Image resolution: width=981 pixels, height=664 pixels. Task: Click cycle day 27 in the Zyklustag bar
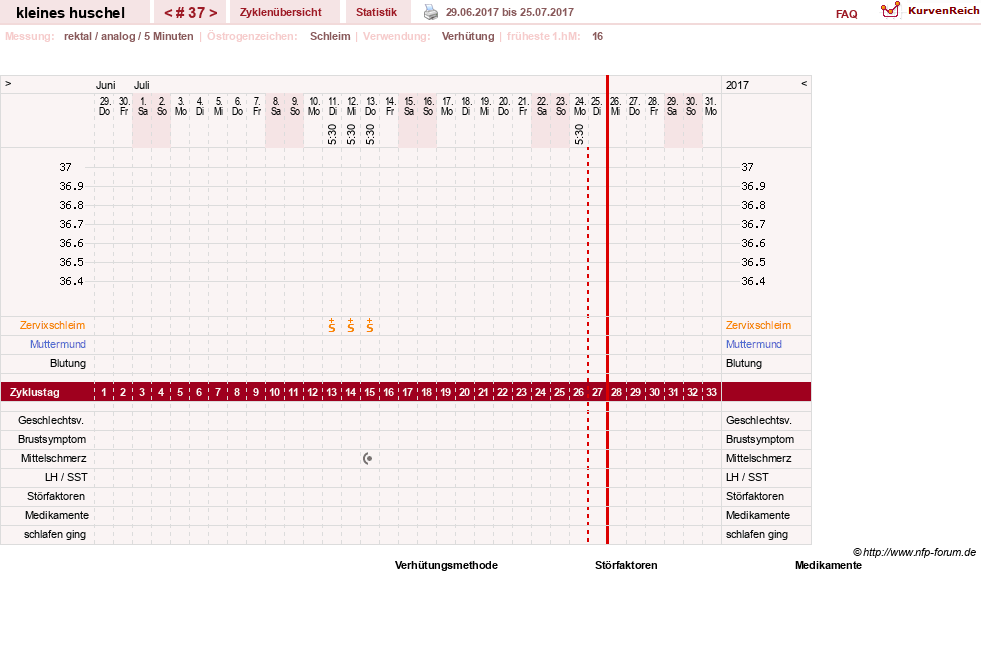click(597, 392)
